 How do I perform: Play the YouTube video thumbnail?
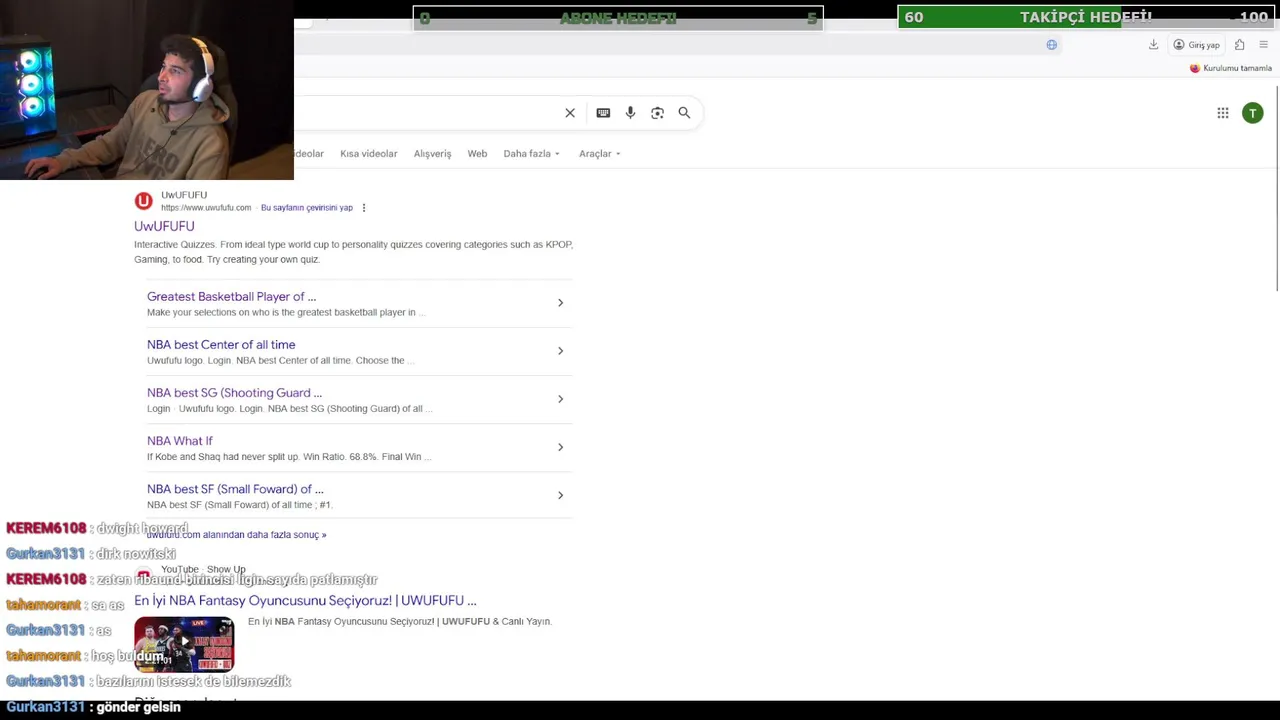coord(184,644)
